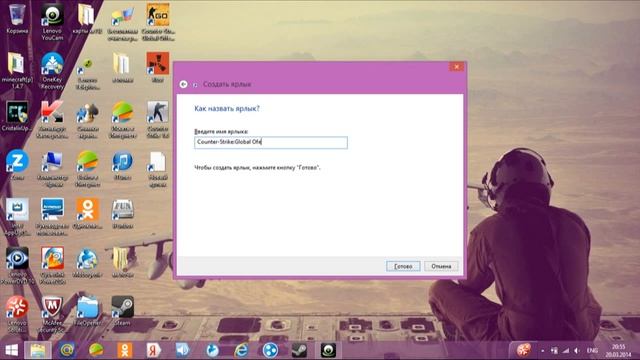The image size is (640, 360).
Task: Select the OneKey Recovery desktop icon
Action: click(52, 70)
